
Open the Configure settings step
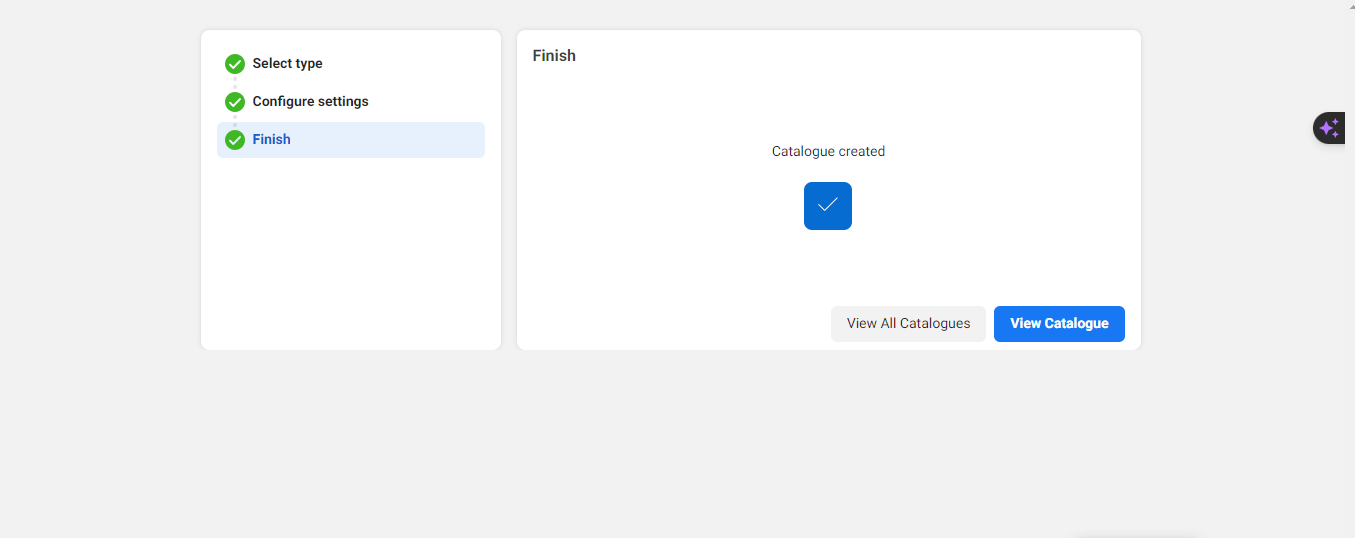click(310, 102)
